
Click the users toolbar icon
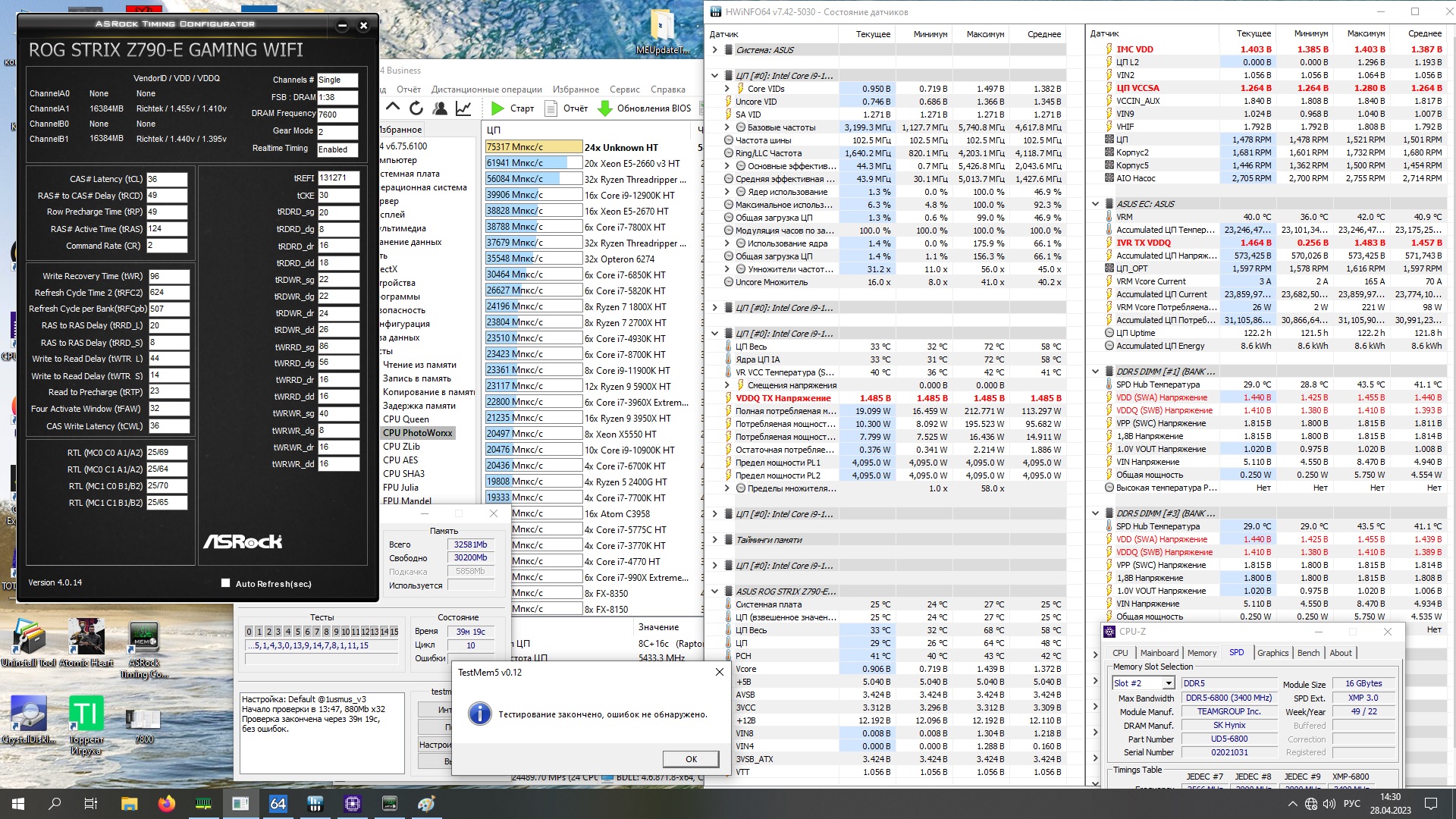click(440, 108)
